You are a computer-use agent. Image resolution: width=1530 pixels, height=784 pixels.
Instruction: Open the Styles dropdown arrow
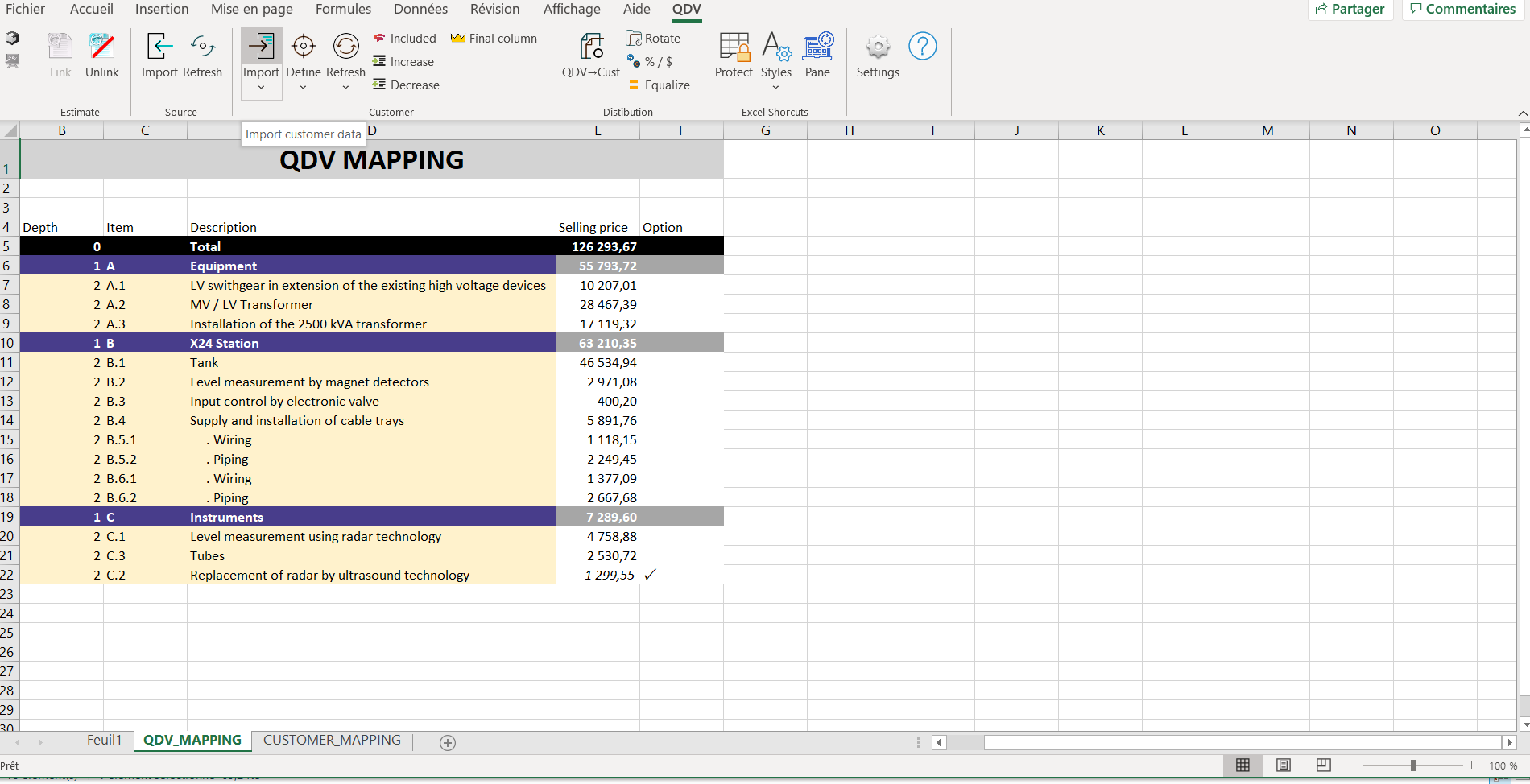(776, 88)
